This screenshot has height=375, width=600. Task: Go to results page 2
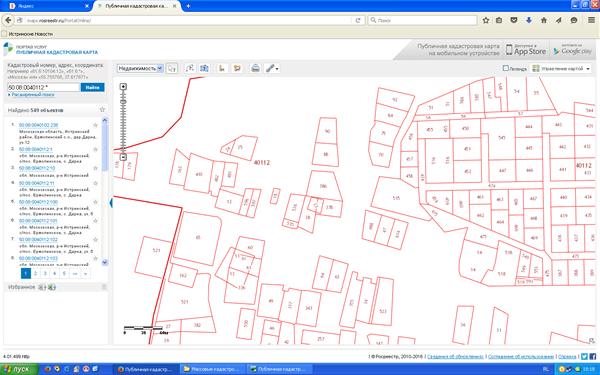[x=36, y=274]
